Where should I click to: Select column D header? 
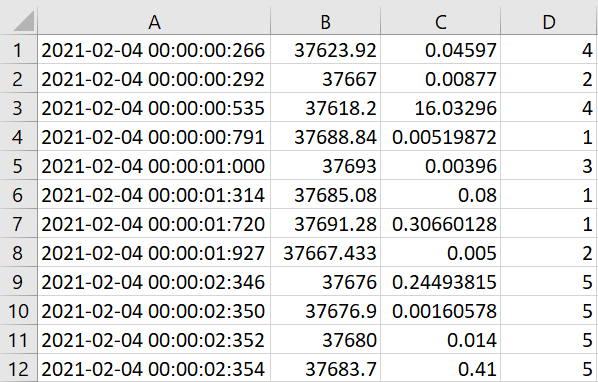coord(549,20)
